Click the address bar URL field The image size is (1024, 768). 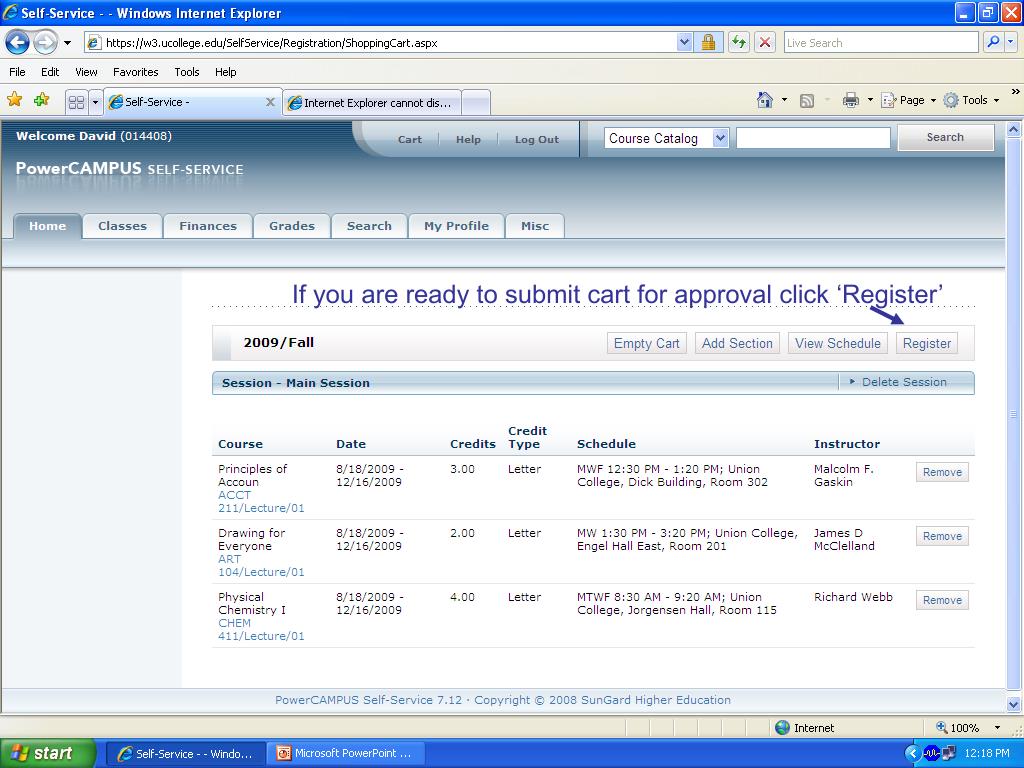pyautogui.click(x=381, y=43)
